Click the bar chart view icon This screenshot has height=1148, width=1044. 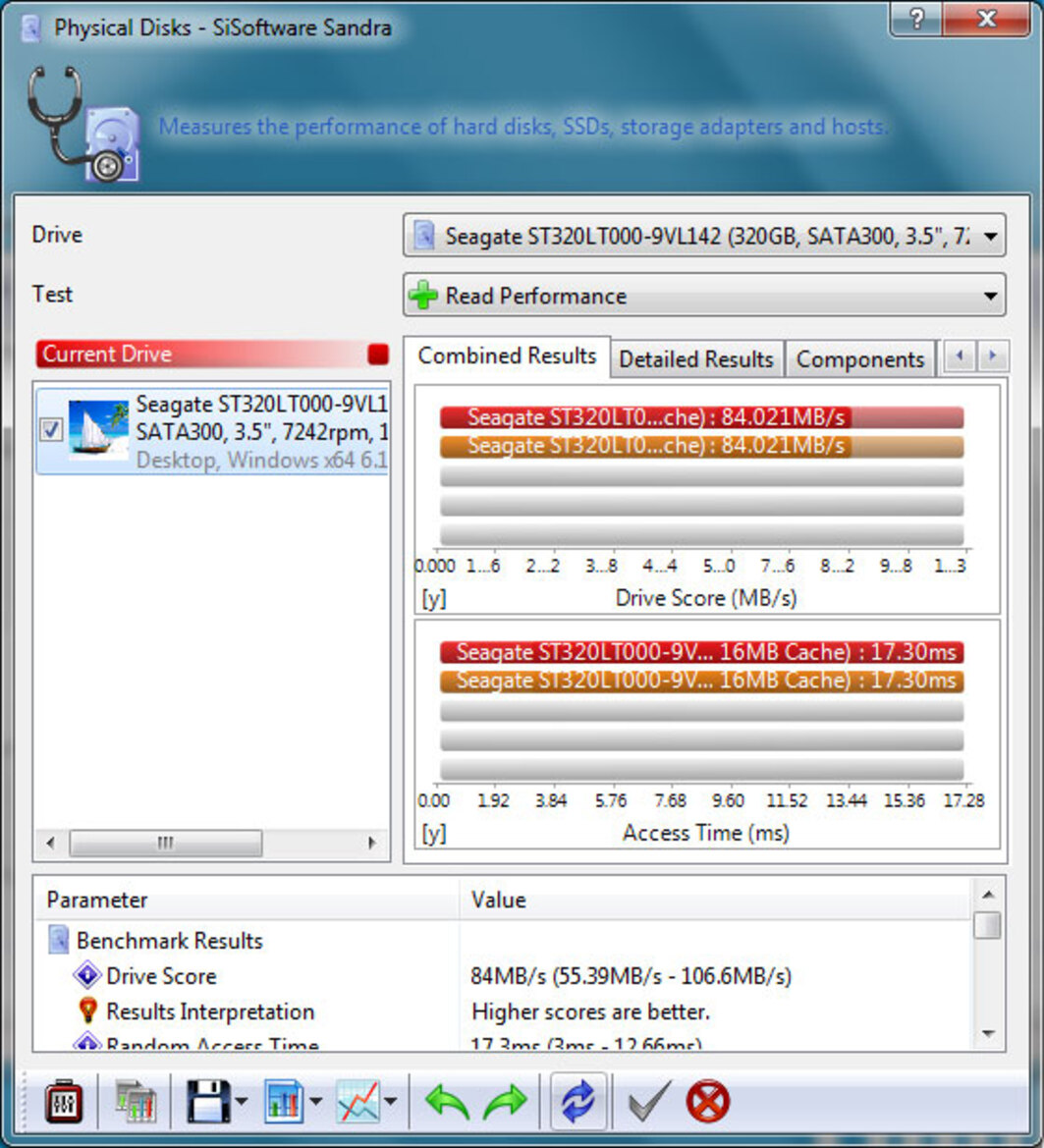pos(283,1101)
